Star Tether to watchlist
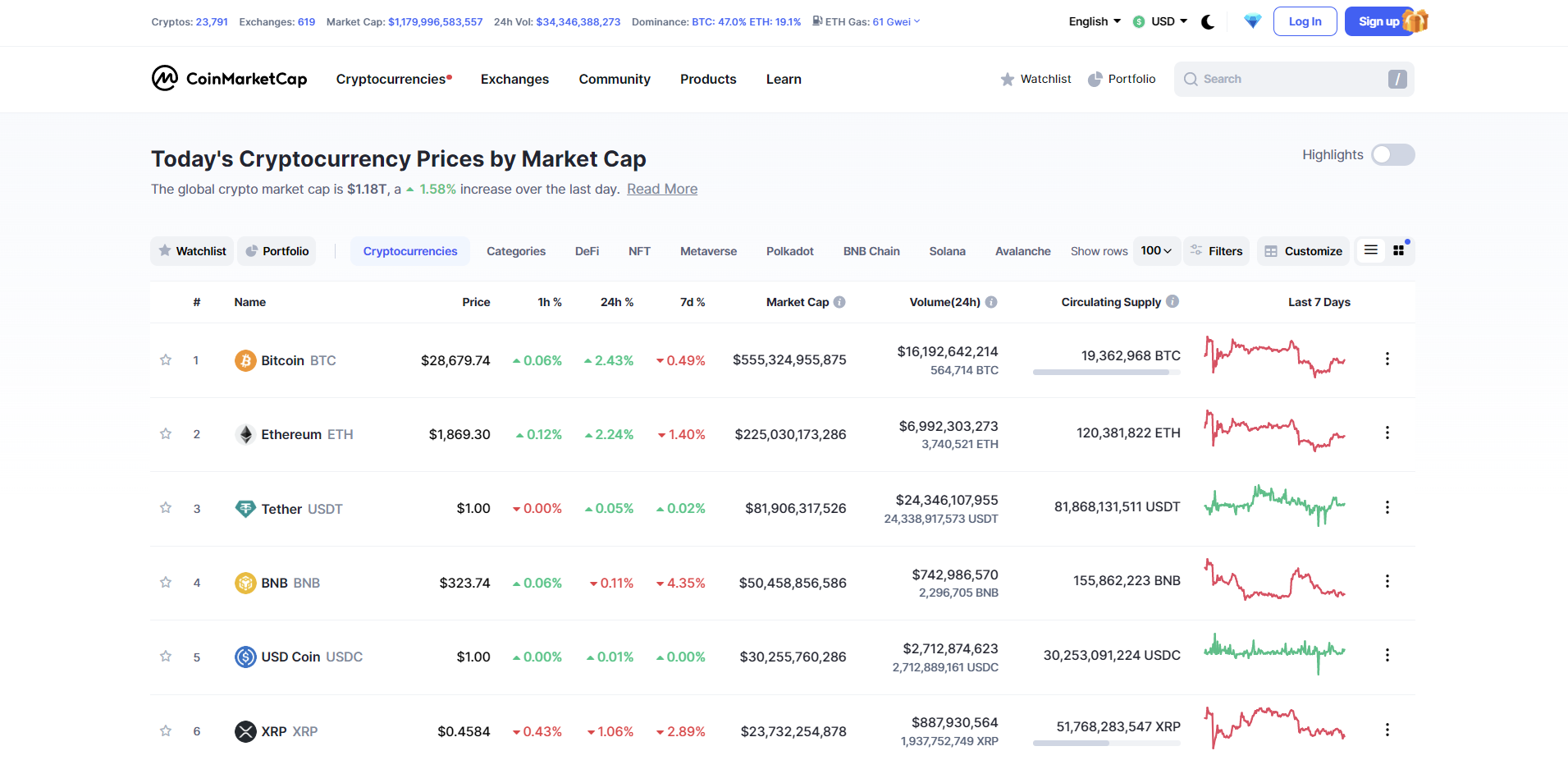This screenshot has height=760, width=1568. 166,508
